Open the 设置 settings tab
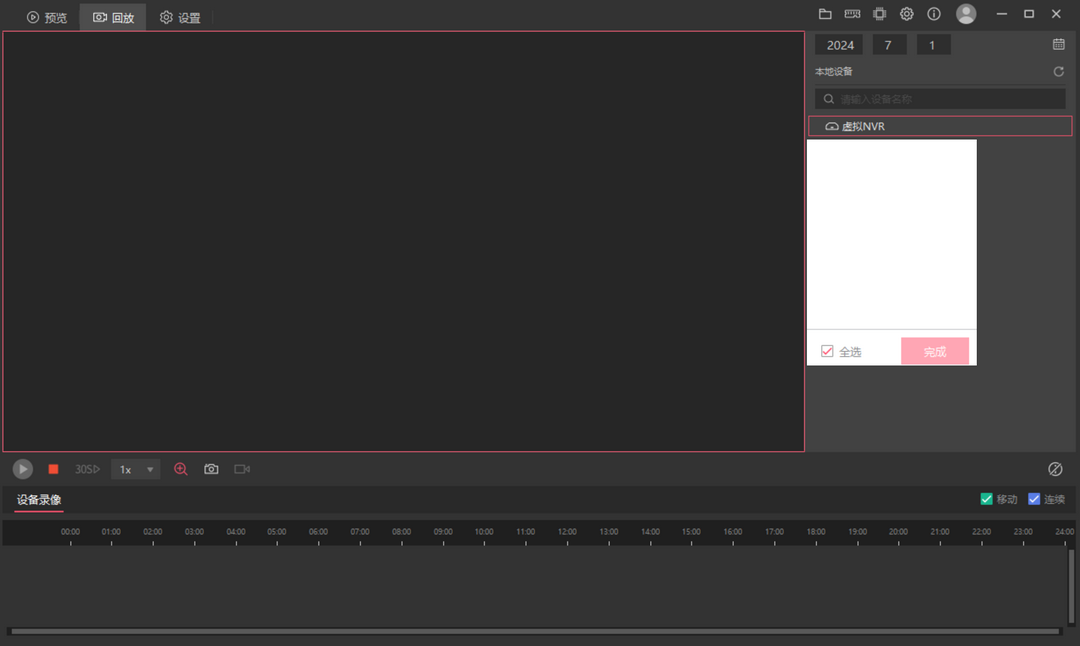This screenshot has width=1080, height=646. pos(180,17)
